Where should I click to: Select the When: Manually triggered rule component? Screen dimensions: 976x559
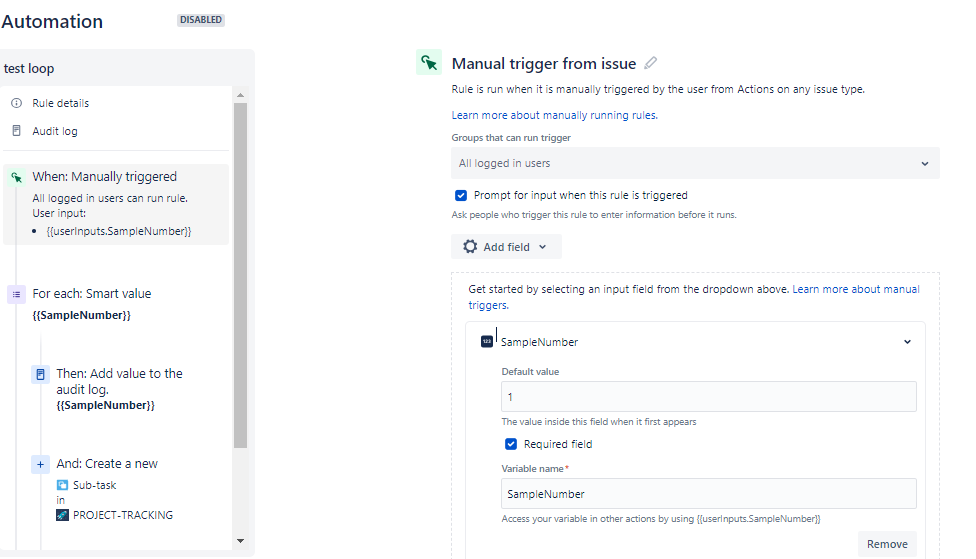click(116, 204)
